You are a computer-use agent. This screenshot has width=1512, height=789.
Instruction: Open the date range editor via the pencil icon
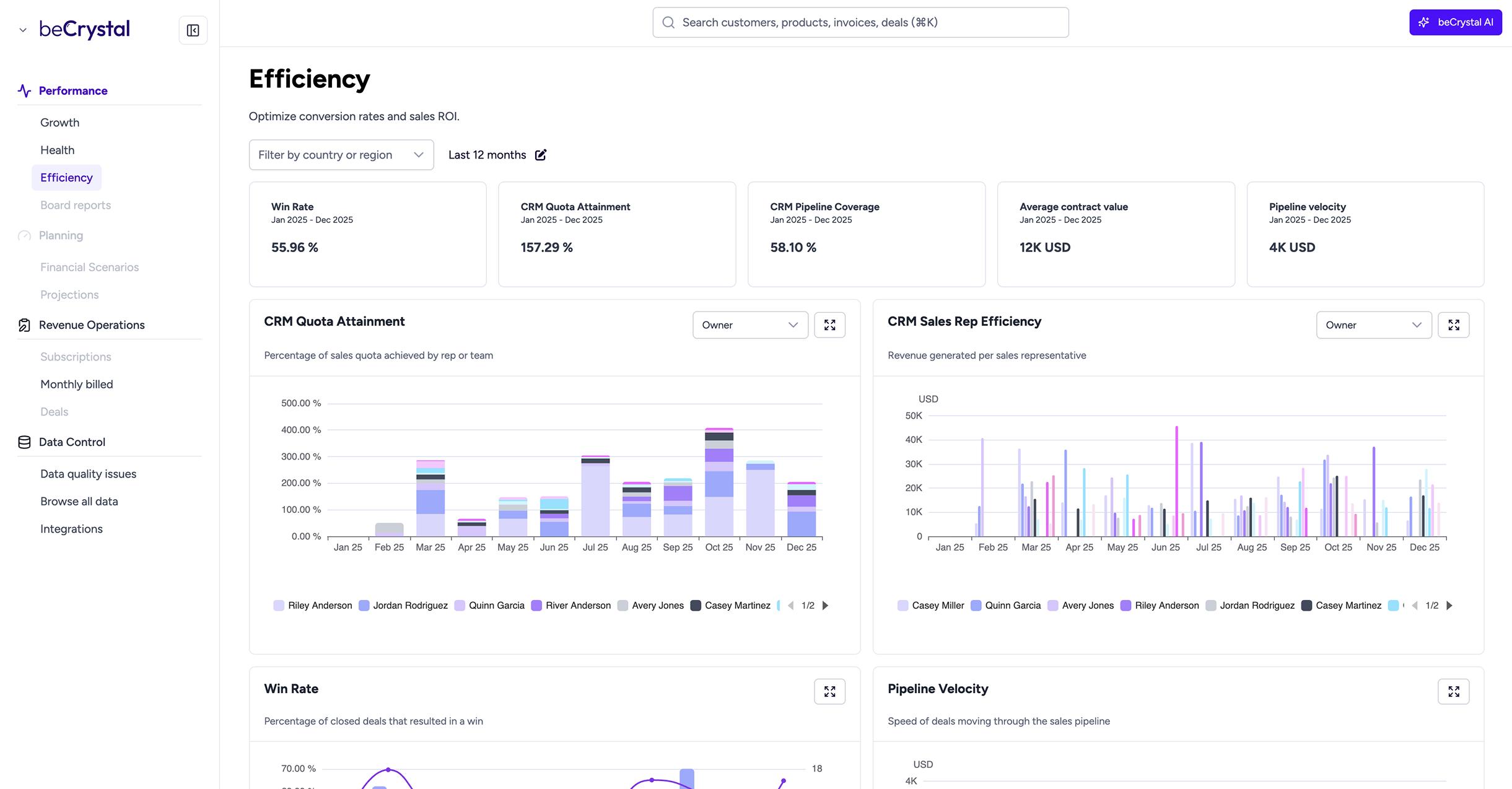(x=540, y=154)
